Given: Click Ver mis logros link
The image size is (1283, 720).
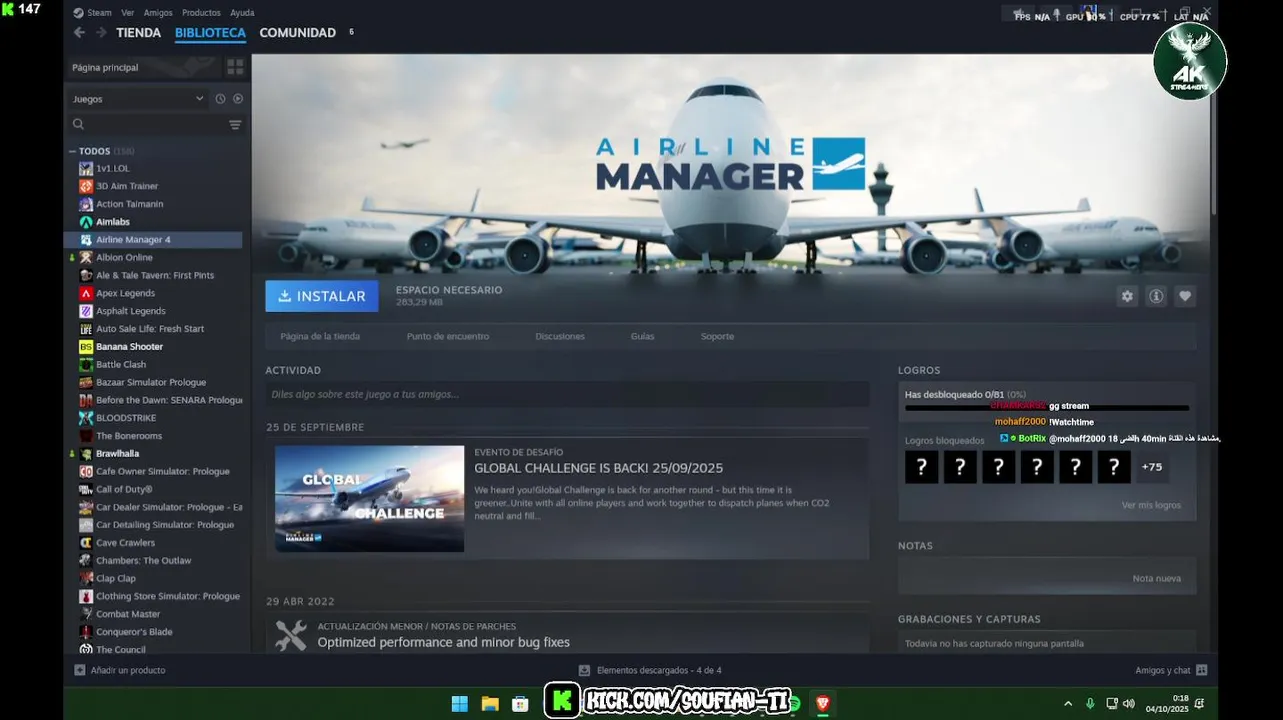Looking at the screenshot, I should point(1151,505).
